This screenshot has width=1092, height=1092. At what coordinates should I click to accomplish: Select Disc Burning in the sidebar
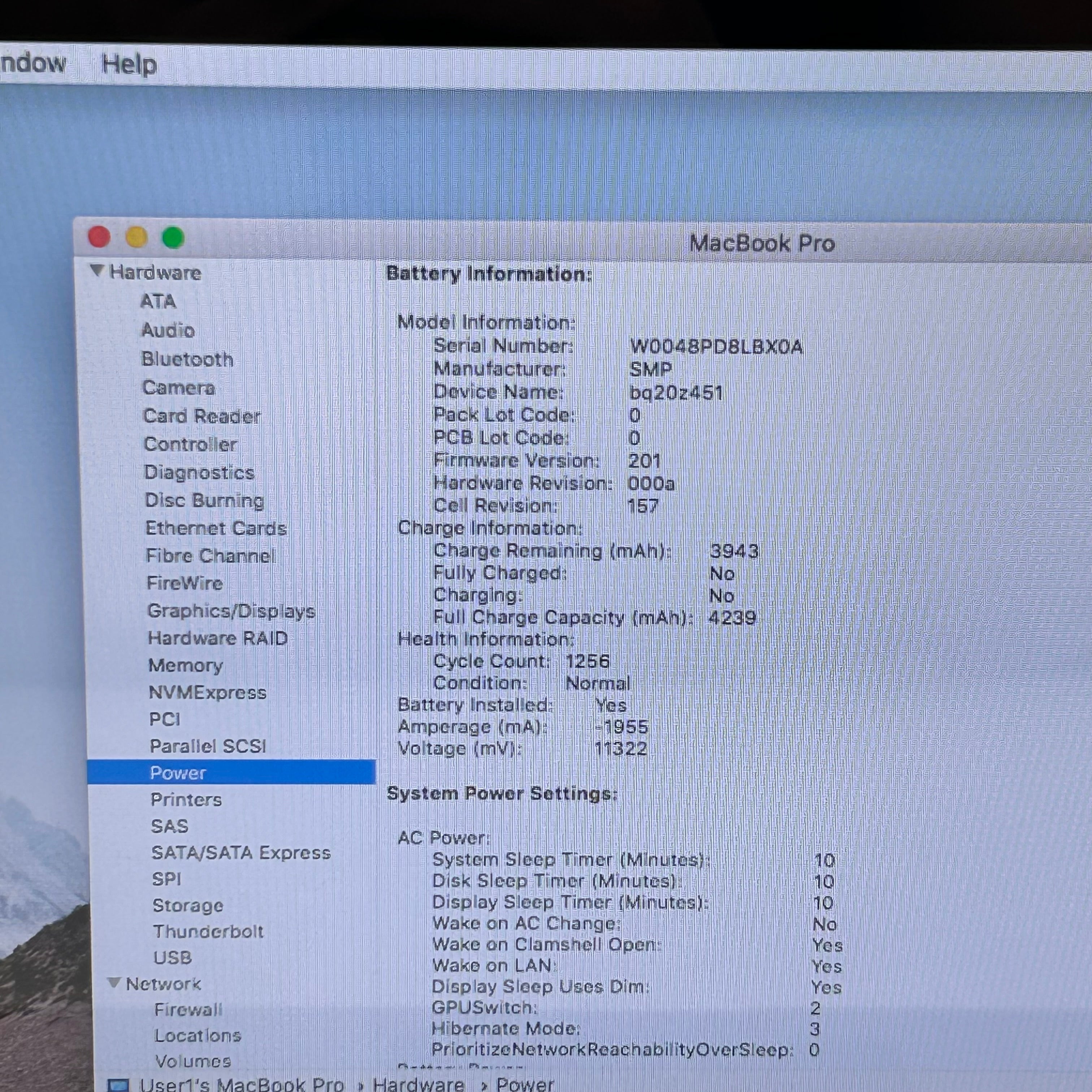pyautogui.click(x=204, y=500)
